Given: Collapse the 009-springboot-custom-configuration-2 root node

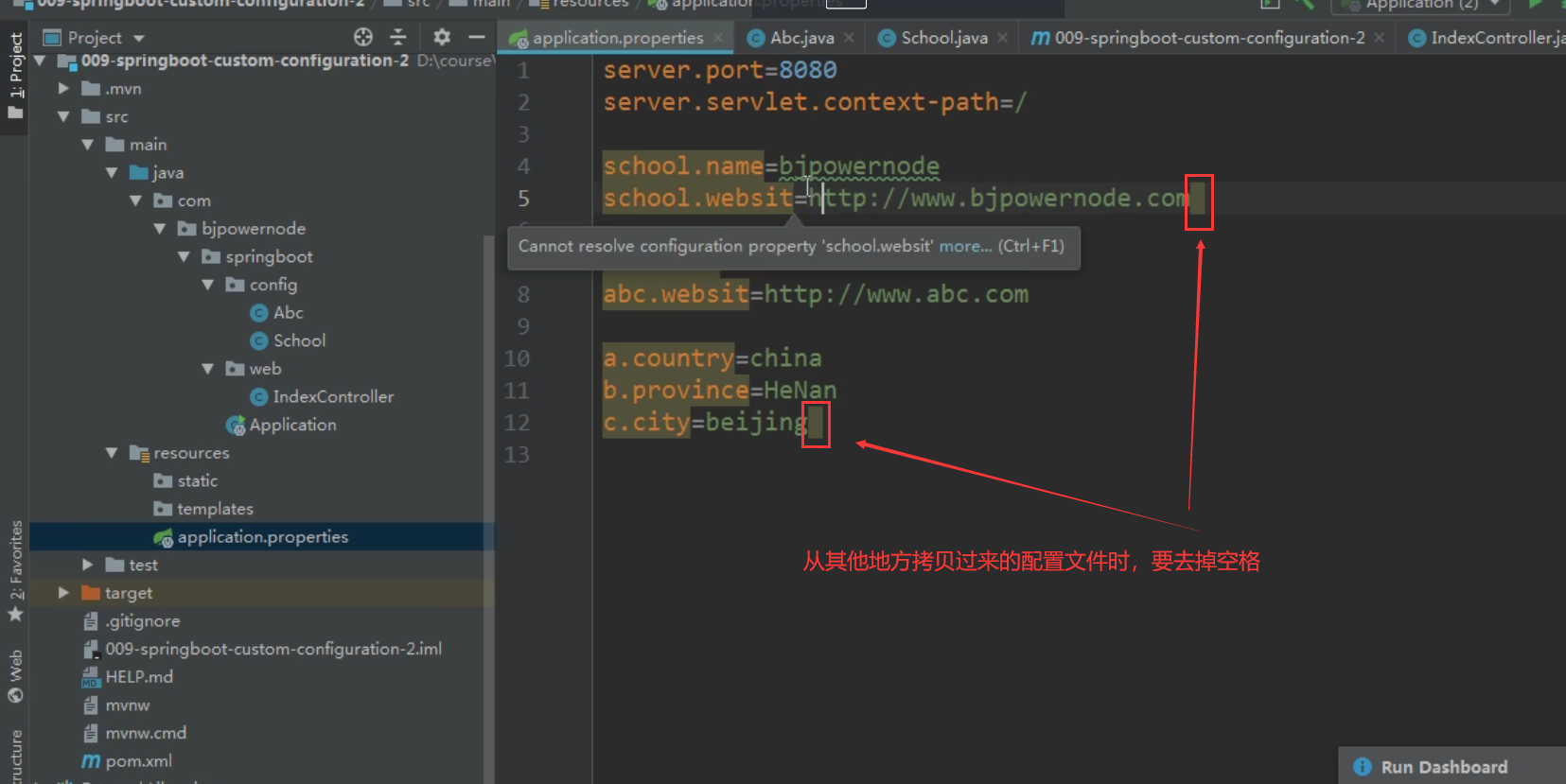Looking at the screenshot, I should pyautogui.click(x=40, y=61).
